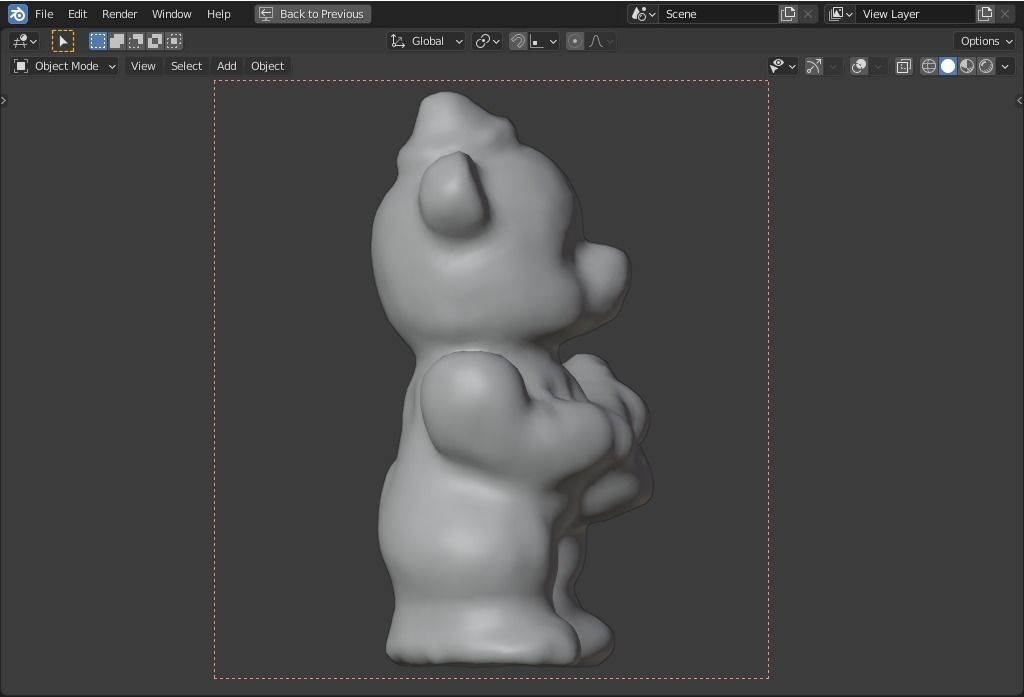
Task: Click the New Scene copy icon
Action: tap(788, 14)
